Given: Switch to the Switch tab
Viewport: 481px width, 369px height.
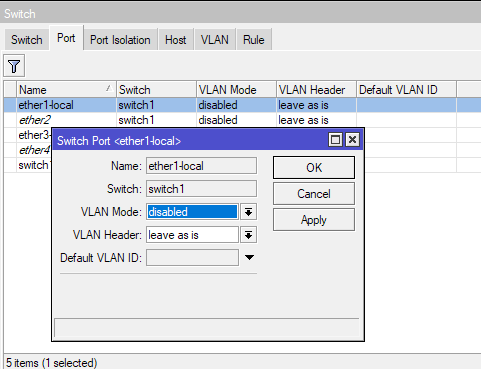Looking at the screenshot, I should coord(27,40).
